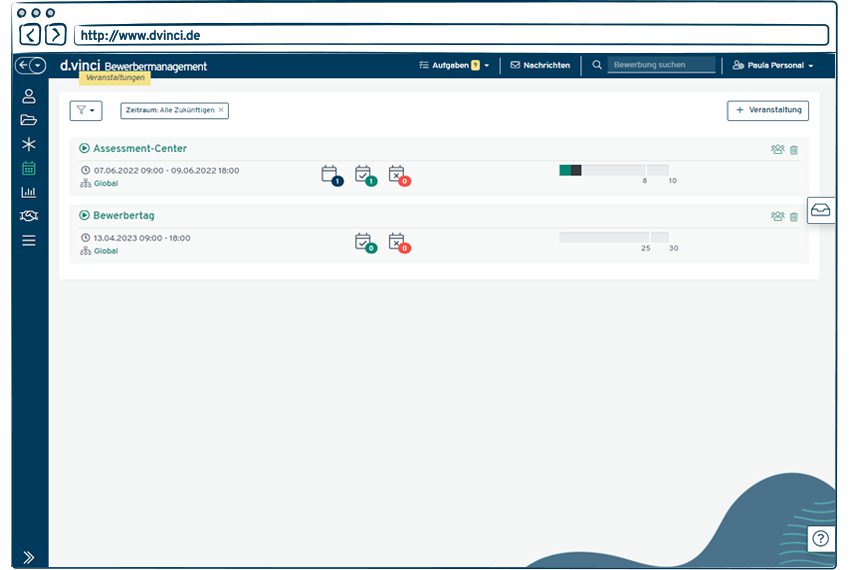This screenshot has height=570, width=850.
Task: Click the Bewerbung suchen search field
Action: 661,65
